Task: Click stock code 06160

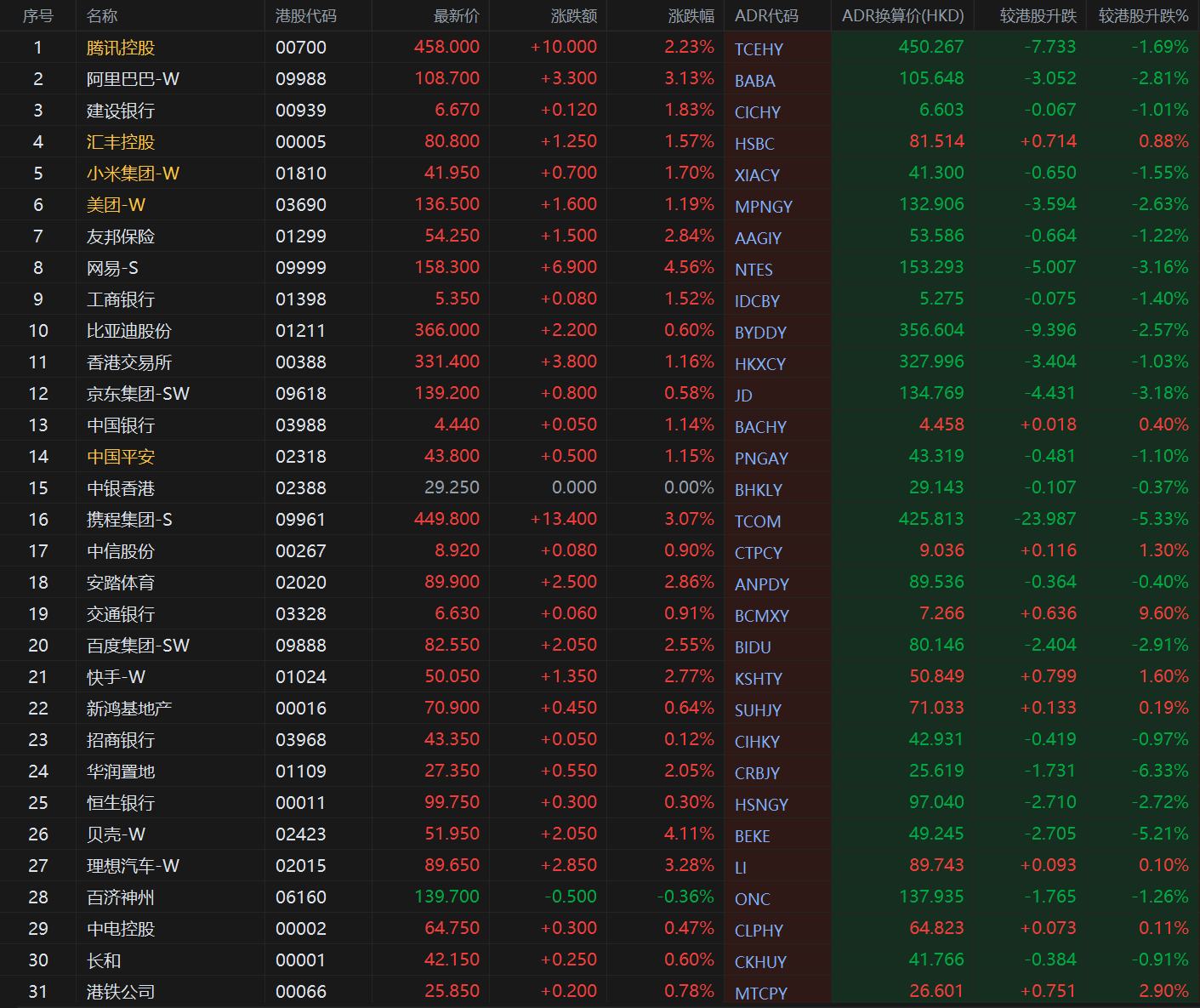Action: click(x=301, y=897)
